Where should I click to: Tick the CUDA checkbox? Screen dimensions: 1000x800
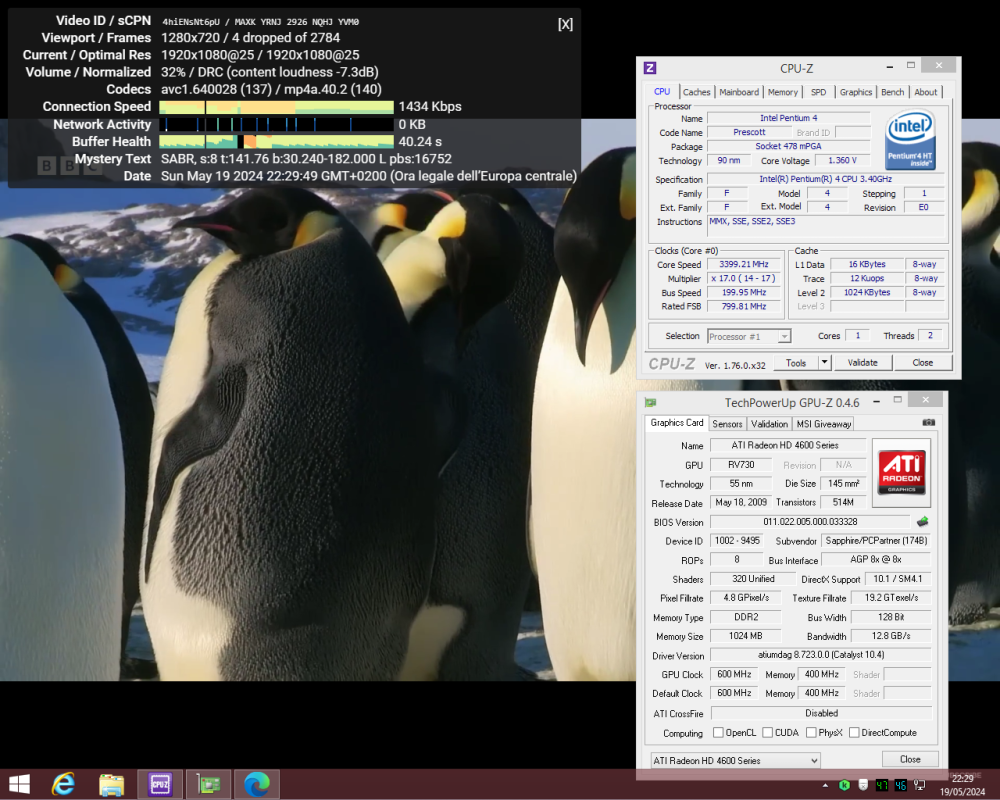point(768,733)
